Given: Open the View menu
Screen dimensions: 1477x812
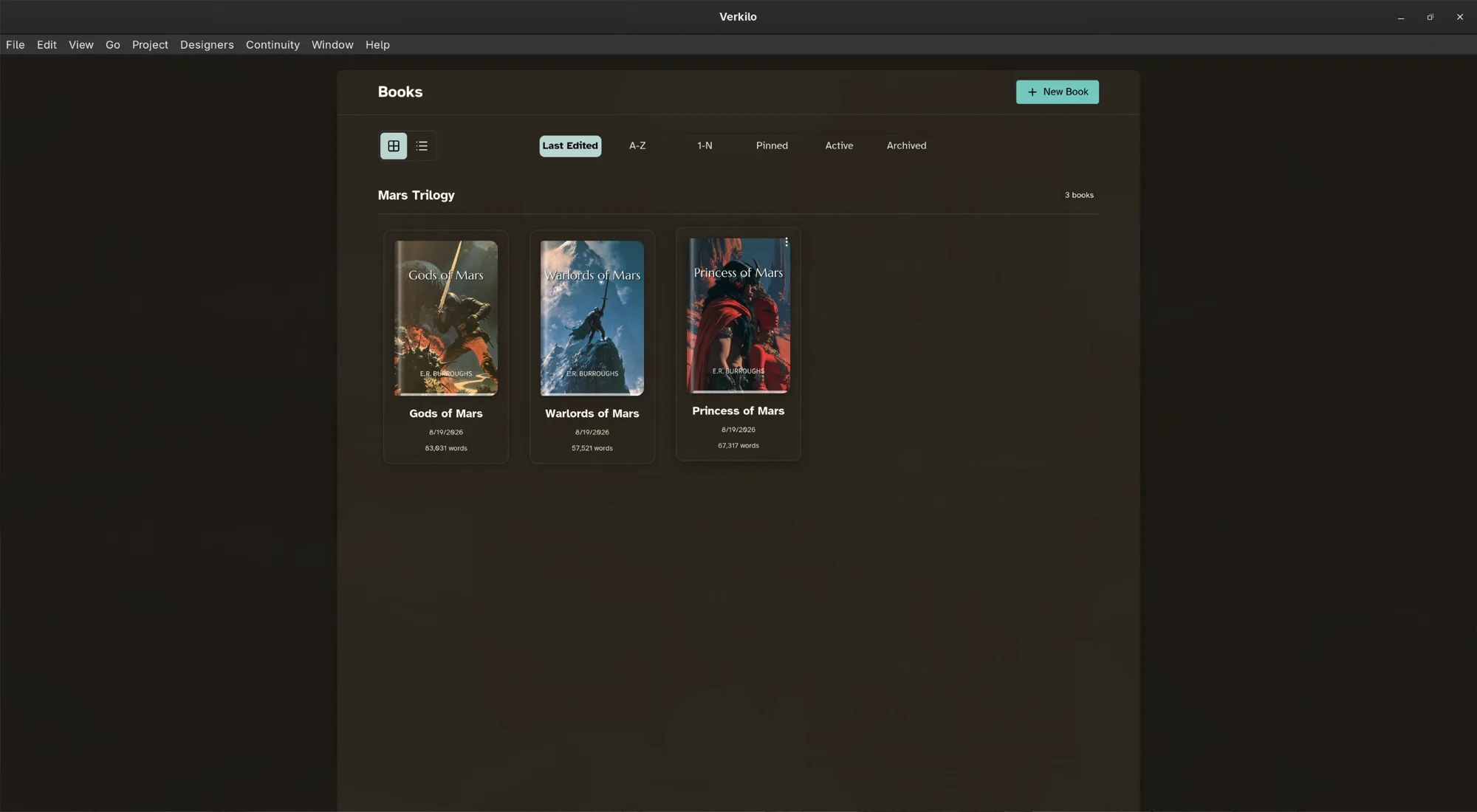Looking at the screenshot, I should click(x=81, y=45).
